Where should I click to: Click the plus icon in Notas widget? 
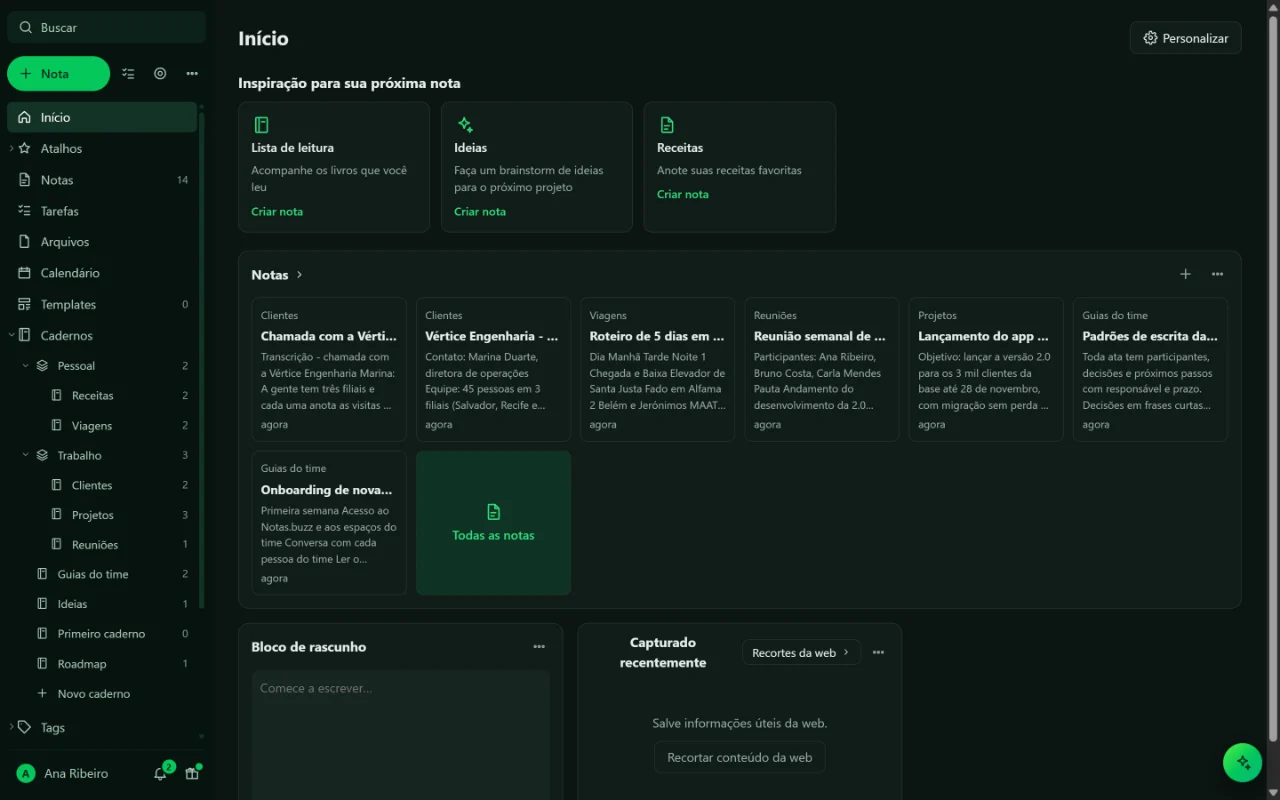coord(1185,274)
